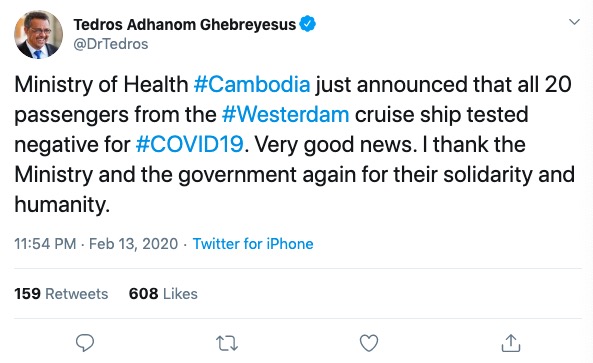Click the tweet text starting Ministry of Health

coord(295,144)
